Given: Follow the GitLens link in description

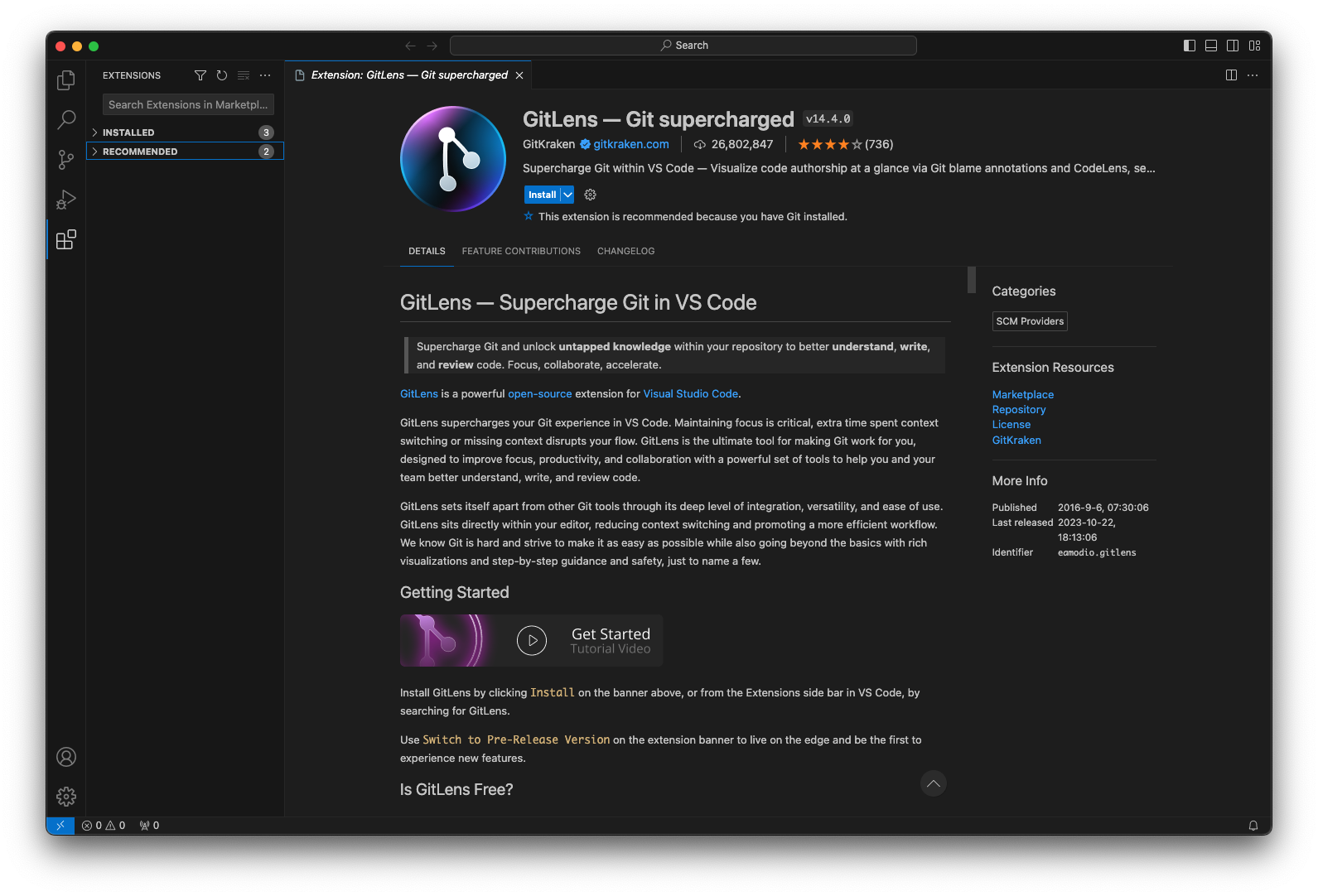Looking at the screenshot, I should [x=419, y=394].
